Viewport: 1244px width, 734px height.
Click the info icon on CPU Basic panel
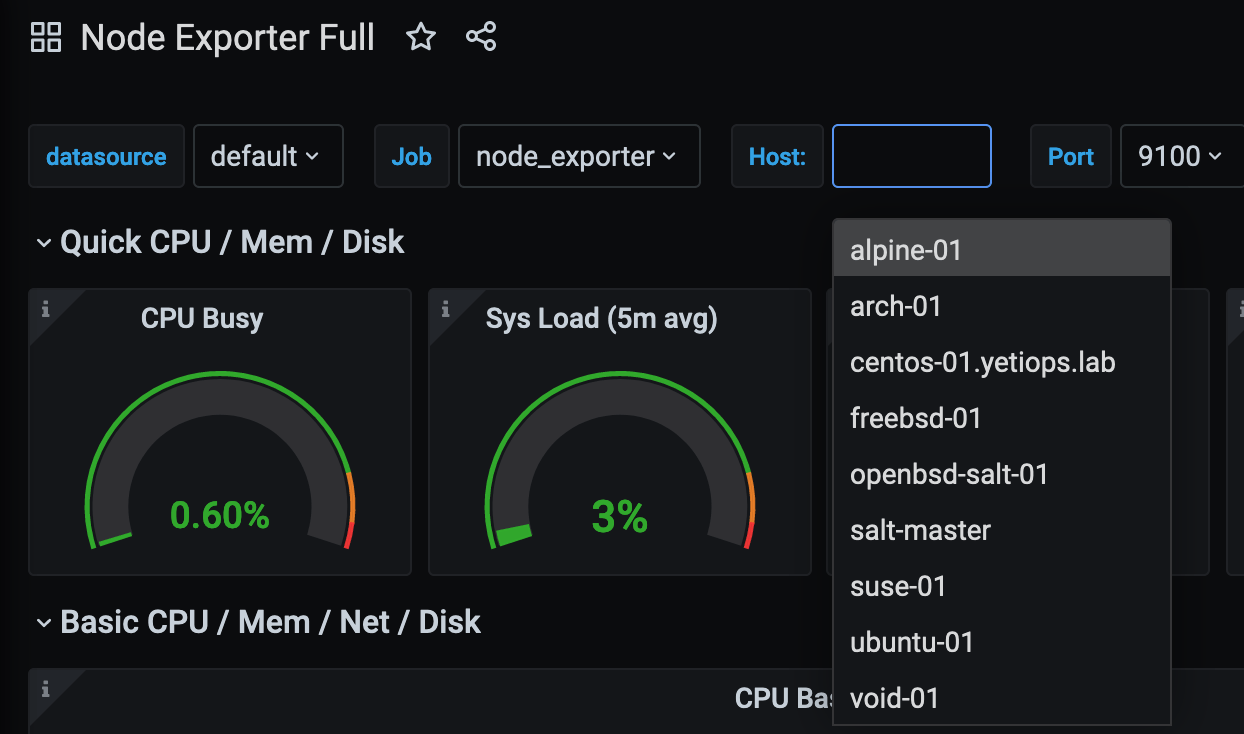tap(44, 688)
